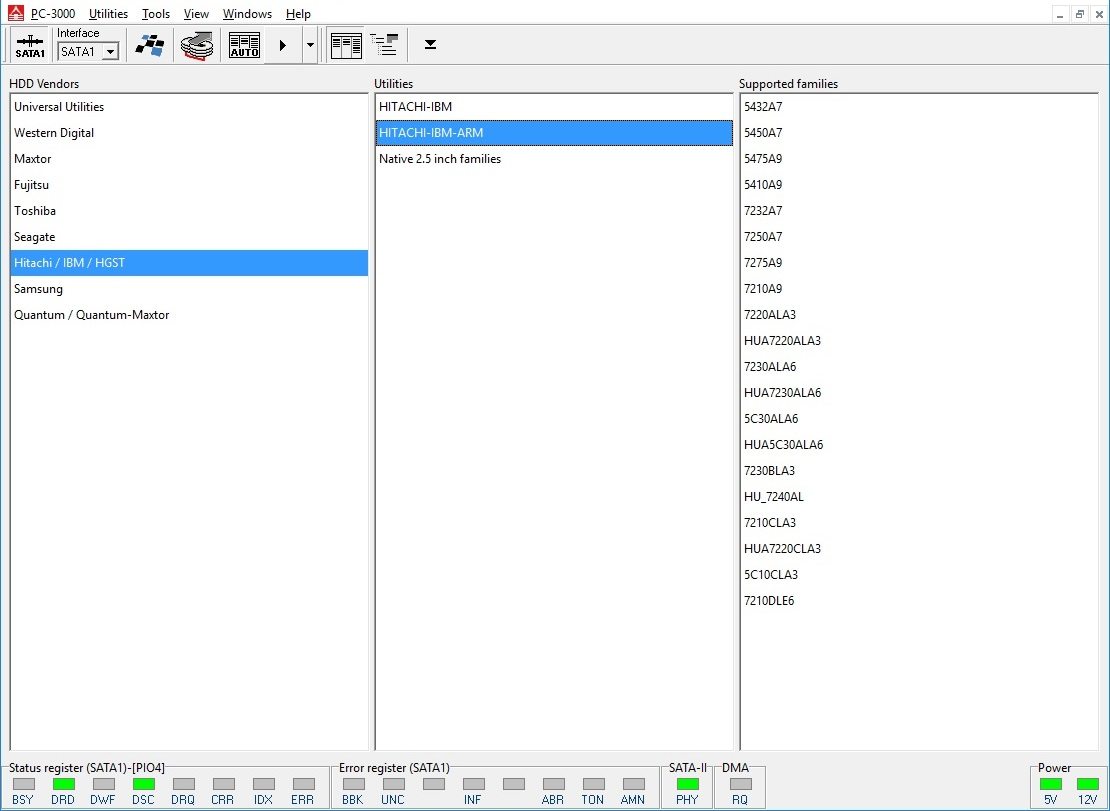The height and width of the screenshot is (811, 1110).
Task: Click the play arrow toolbar button
Action: pos(283,45)
